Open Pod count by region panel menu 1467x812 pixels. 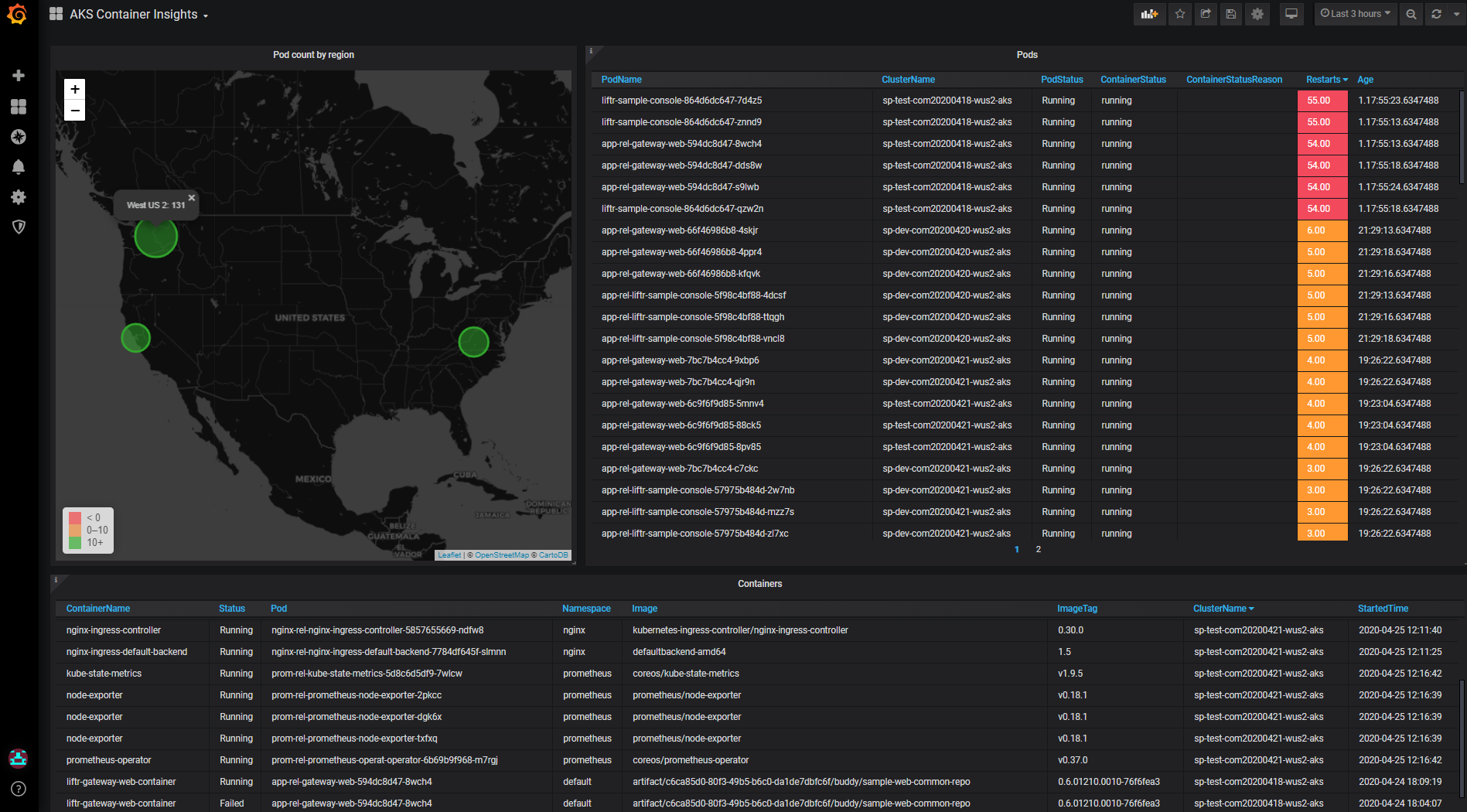coord(313,55)
